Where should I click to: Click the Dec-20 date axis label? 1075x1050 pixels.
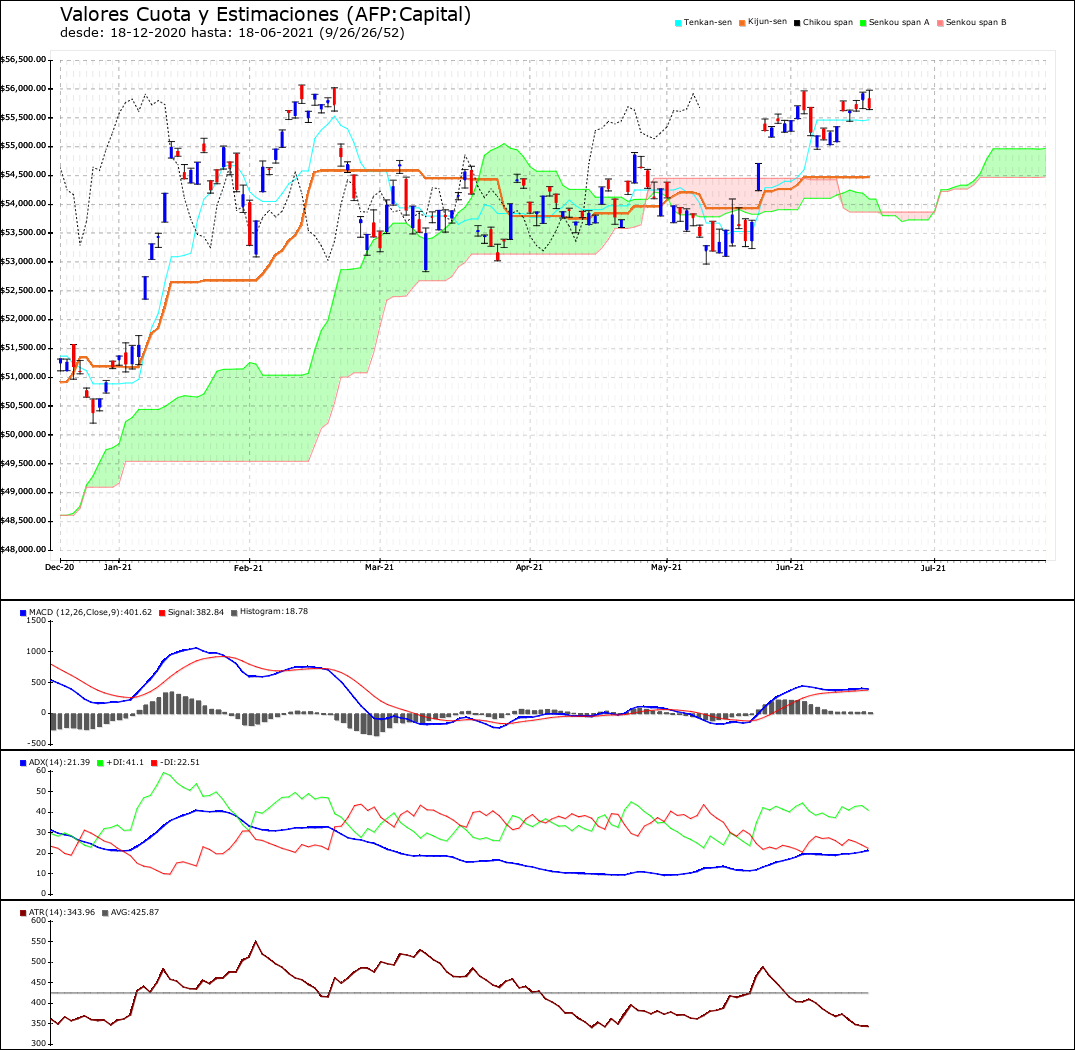[x=60, y=567]
